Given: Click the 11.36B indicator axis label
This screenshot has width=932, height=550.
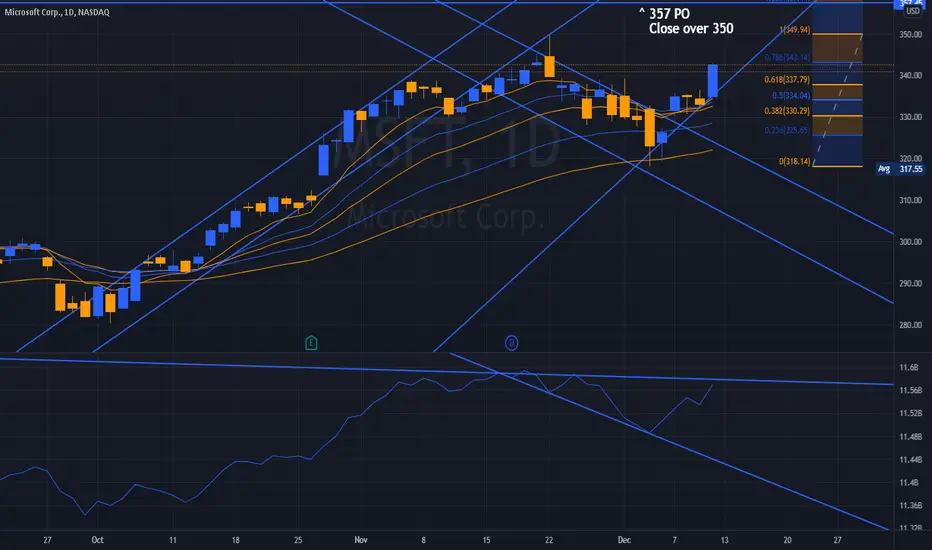Looking at the screenshot, I should point(911,505).
